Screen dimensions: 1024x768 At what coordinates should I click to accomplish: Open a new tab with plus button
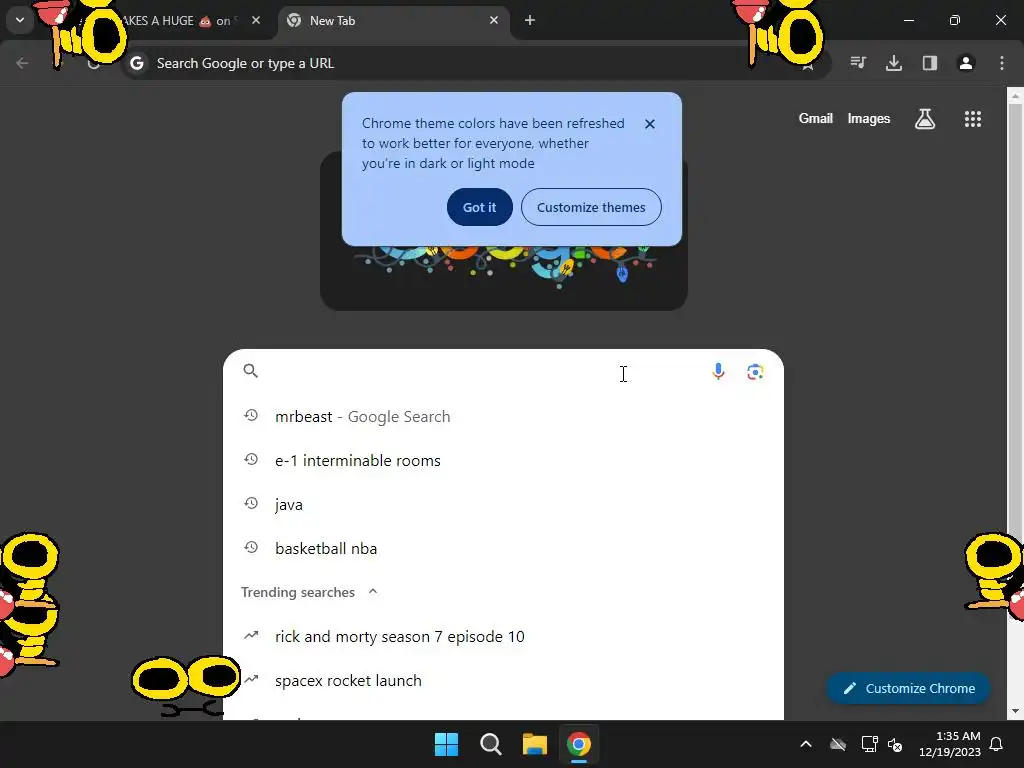pyautogui.click(x=530, y=20)
